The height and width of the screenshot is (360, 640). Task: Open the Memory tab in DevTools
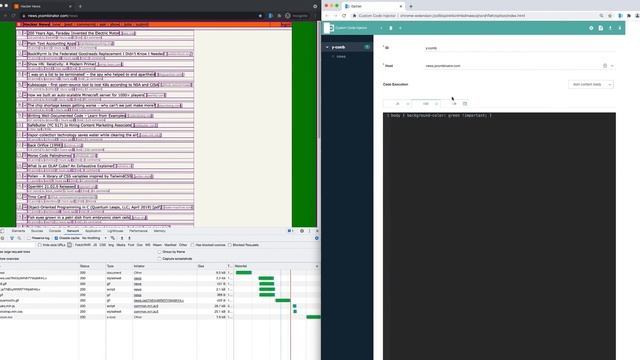pyautogui.click(x=160, y=231)
